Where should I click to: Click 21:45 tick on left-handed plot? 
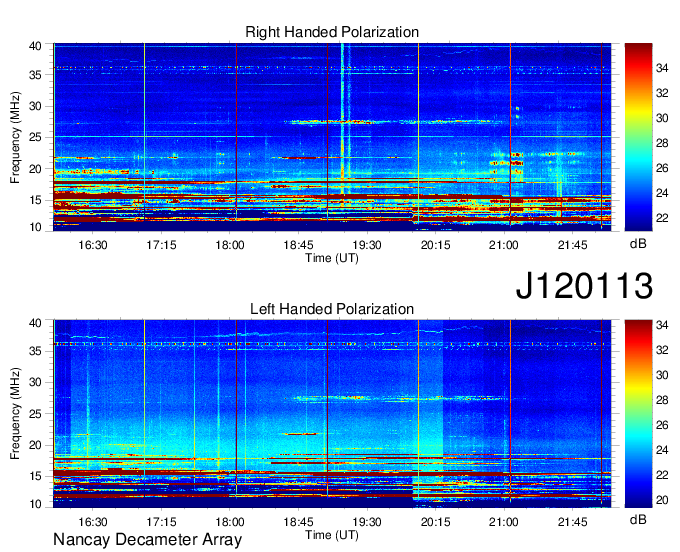click(572, 522)
